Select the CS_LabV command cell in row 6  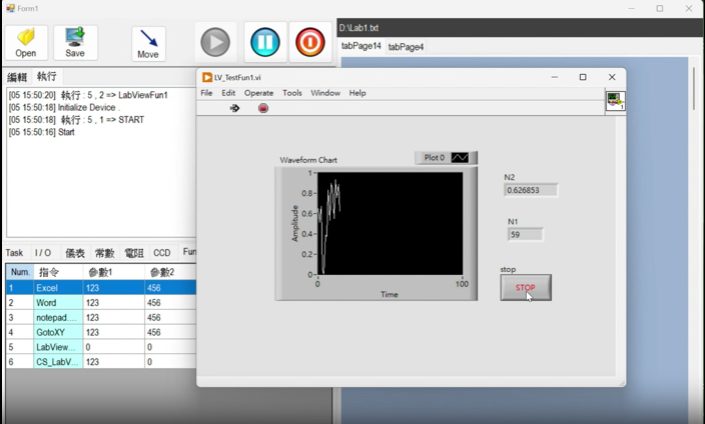click(58, 362)
